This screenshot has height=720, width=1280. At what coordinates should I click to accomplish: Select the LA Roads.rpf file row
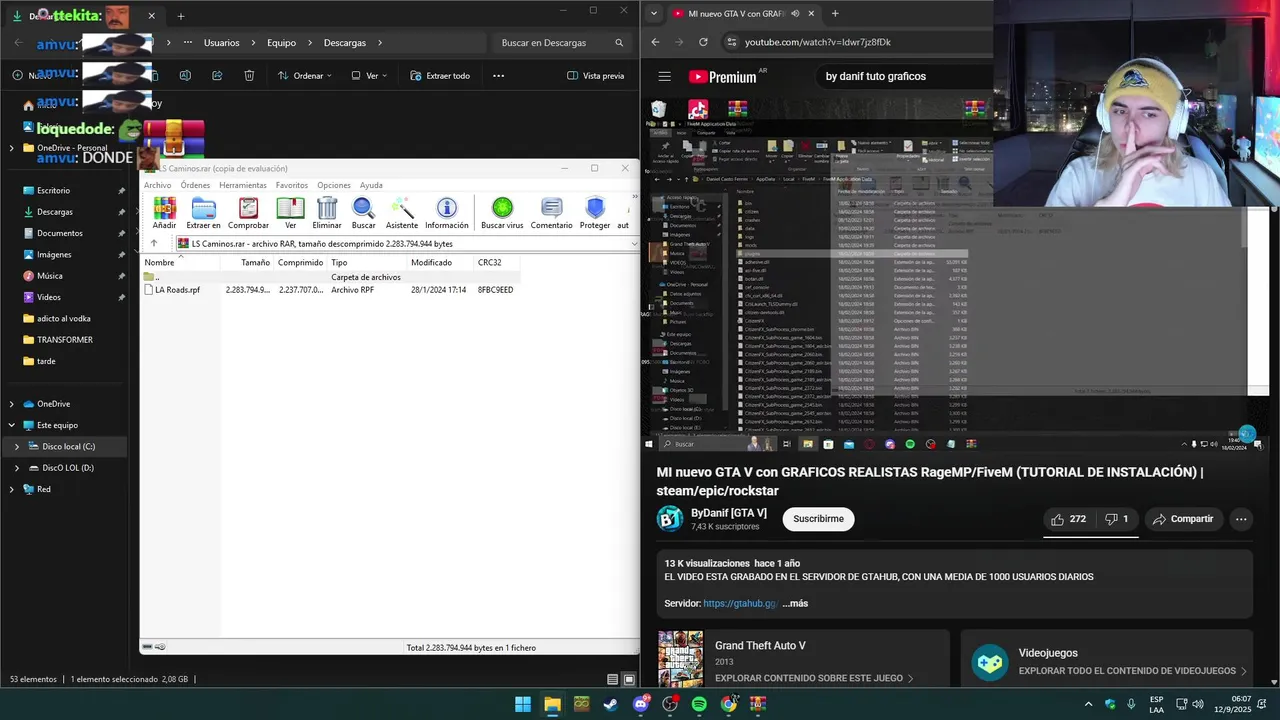(330, 290)
